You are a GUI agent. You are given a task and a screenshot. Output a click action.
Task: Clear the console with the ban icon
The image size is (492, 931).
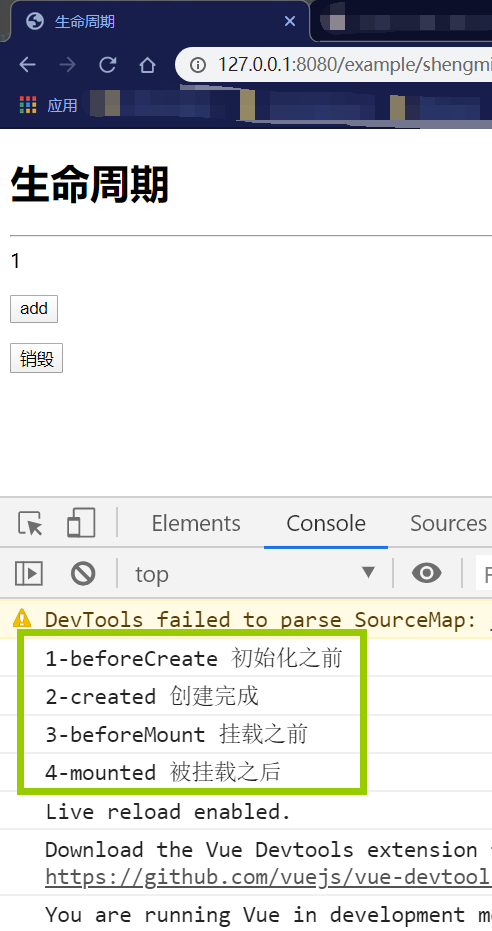pyautogui.click(x=83, y=574)
